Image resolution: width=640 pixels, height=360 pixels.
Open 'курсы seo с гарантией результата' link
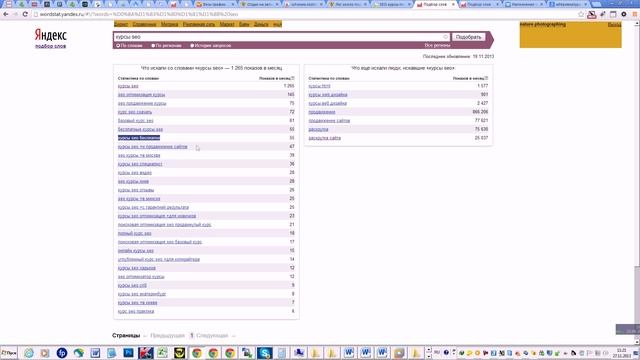(153, 207)
